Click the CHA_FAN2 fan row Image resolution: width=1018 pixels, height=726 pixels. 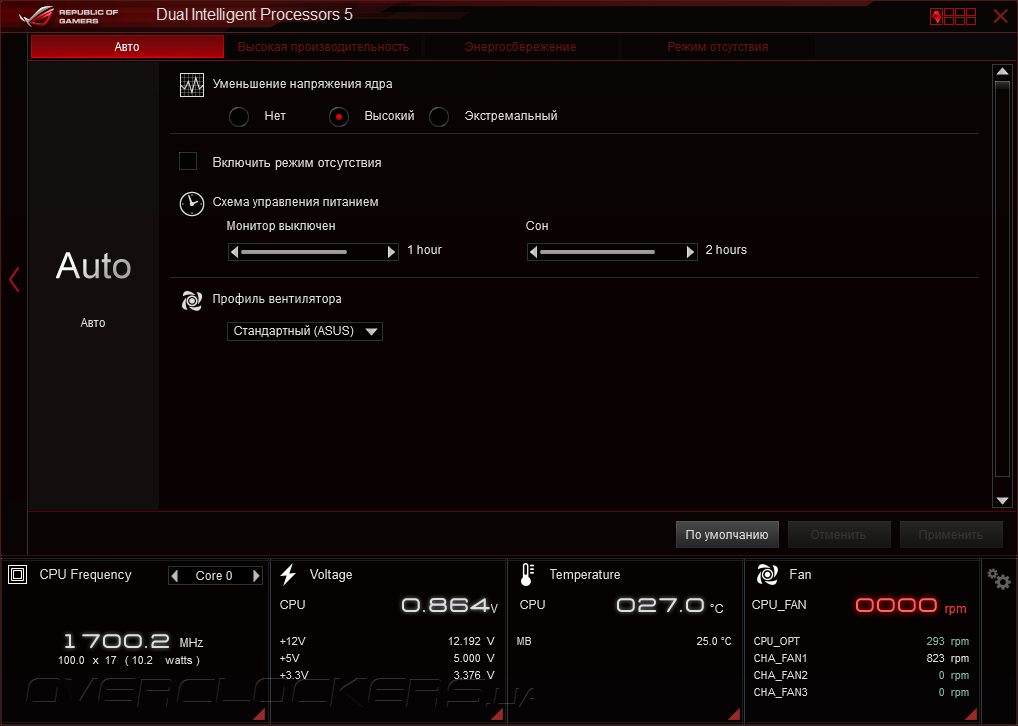click(x=861, y=675)
